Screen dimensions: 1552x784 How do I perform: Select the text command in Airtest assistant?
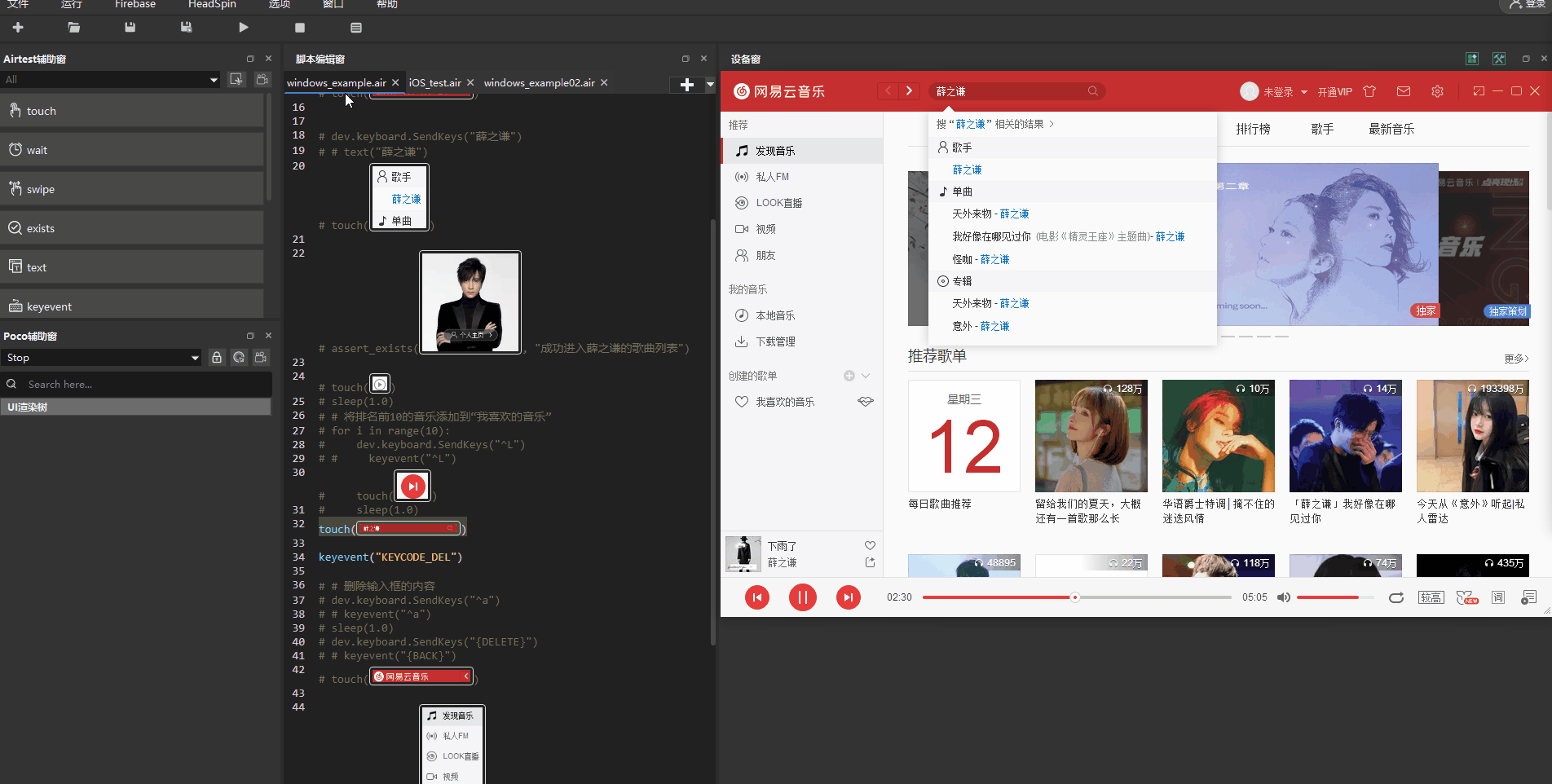pos(132,267)
